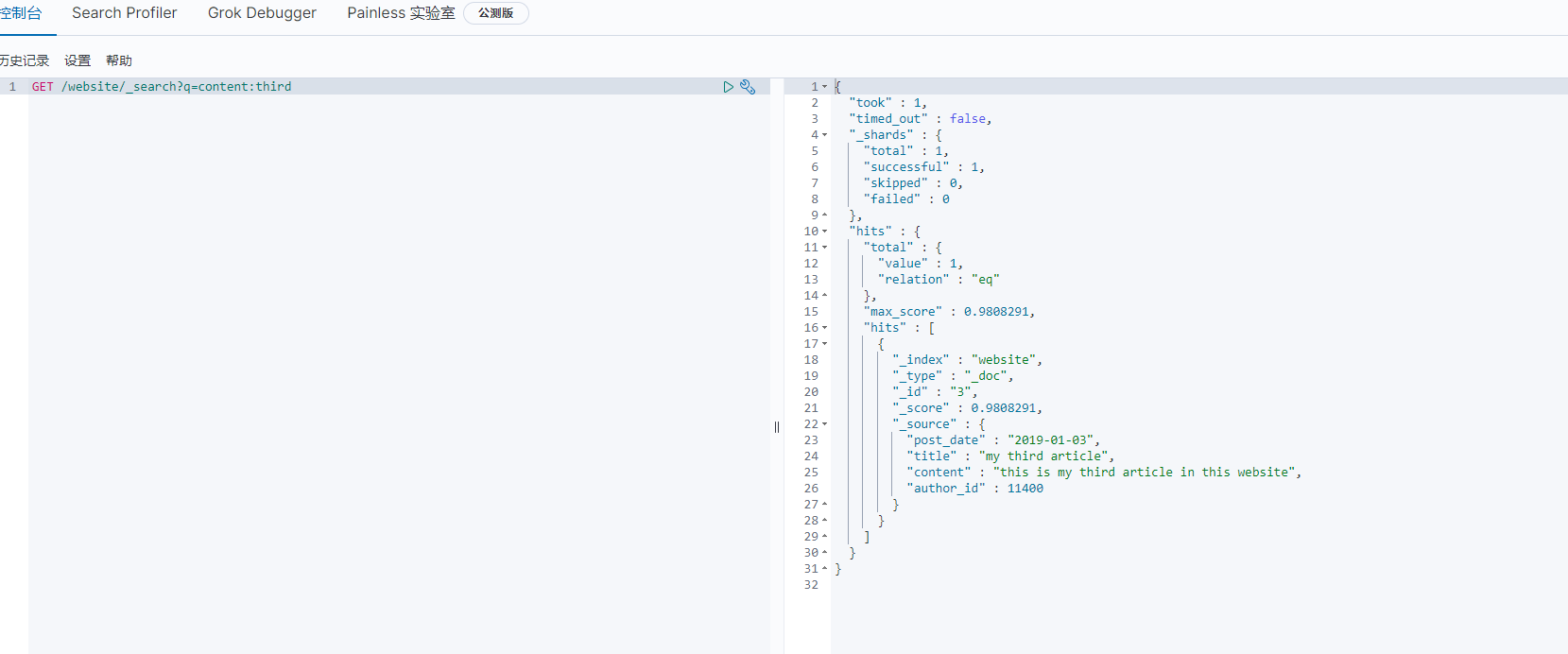This screenshot has width=1568, height=654.
Task: Click the "post_date" : "2019-01-03" line
Action: click(x=1003, y=440)
